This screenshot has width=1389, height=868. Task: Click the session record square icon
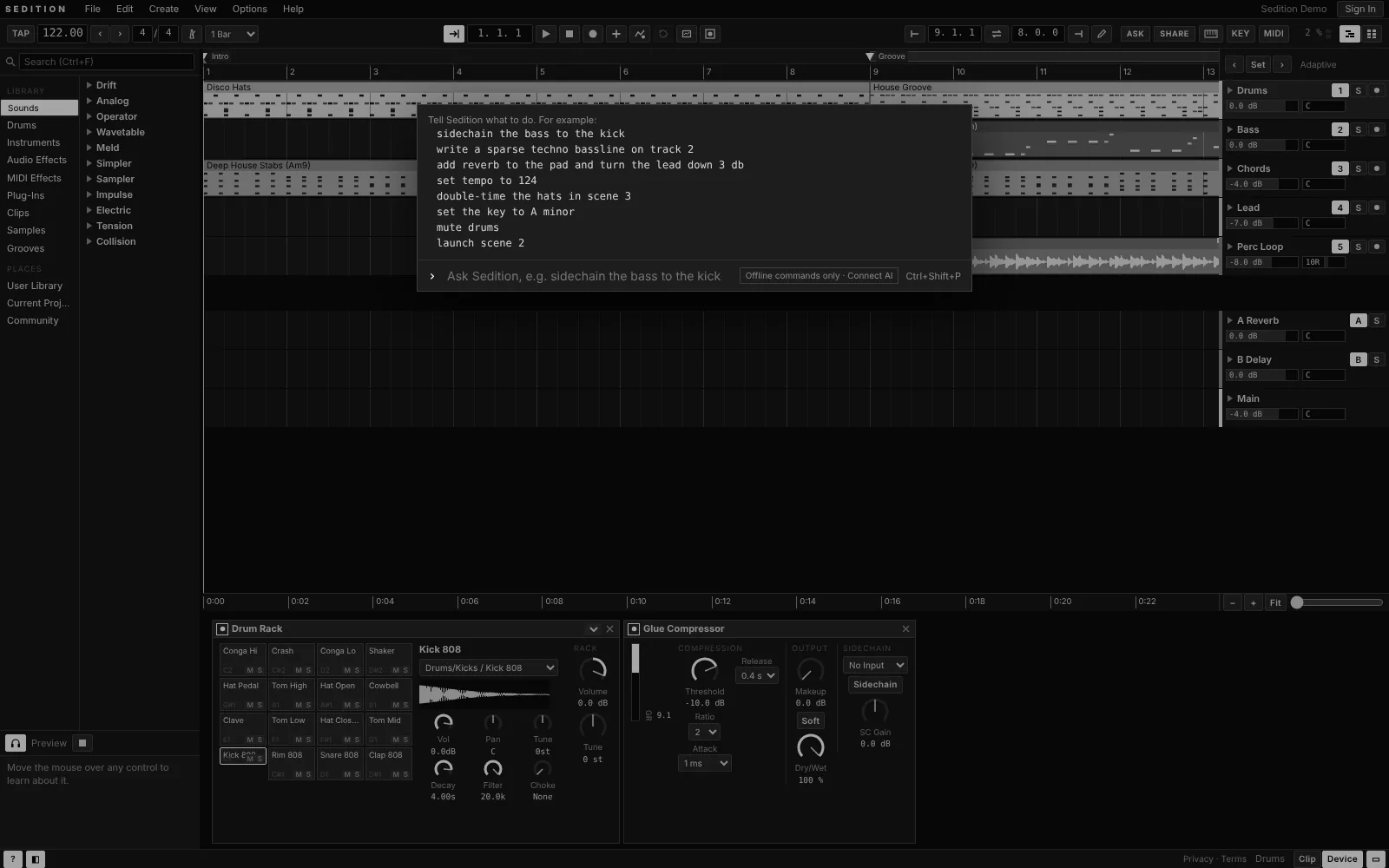coord(710,34)
